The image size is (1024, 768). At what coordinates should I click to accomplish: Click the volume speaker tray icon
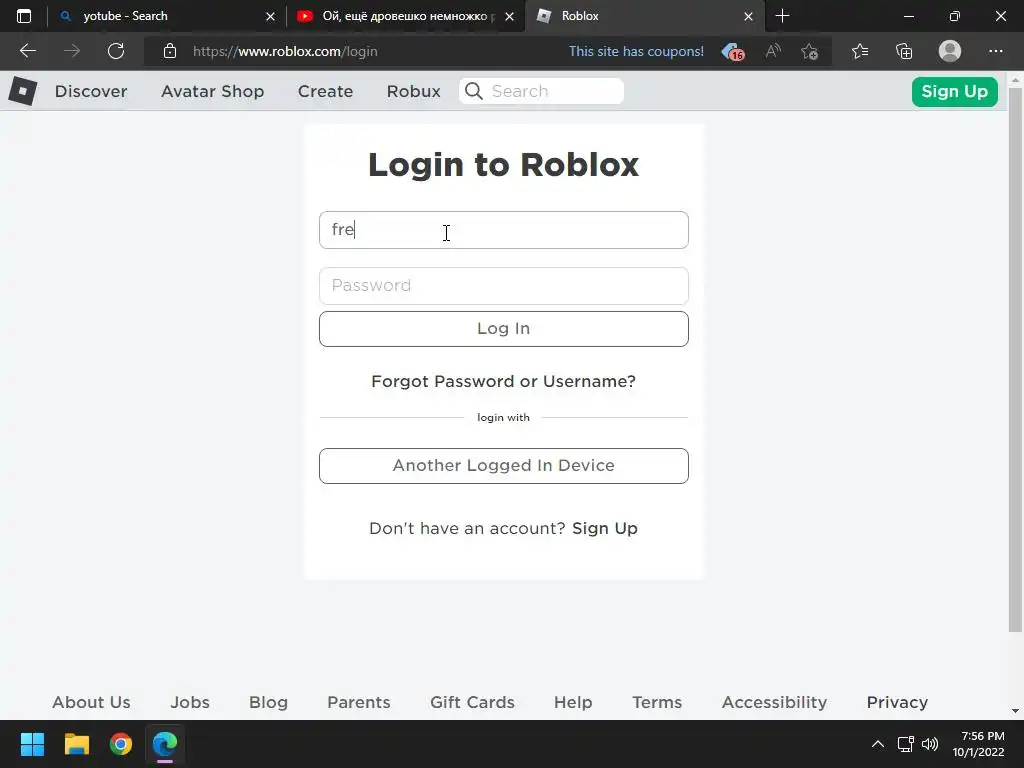930,744
